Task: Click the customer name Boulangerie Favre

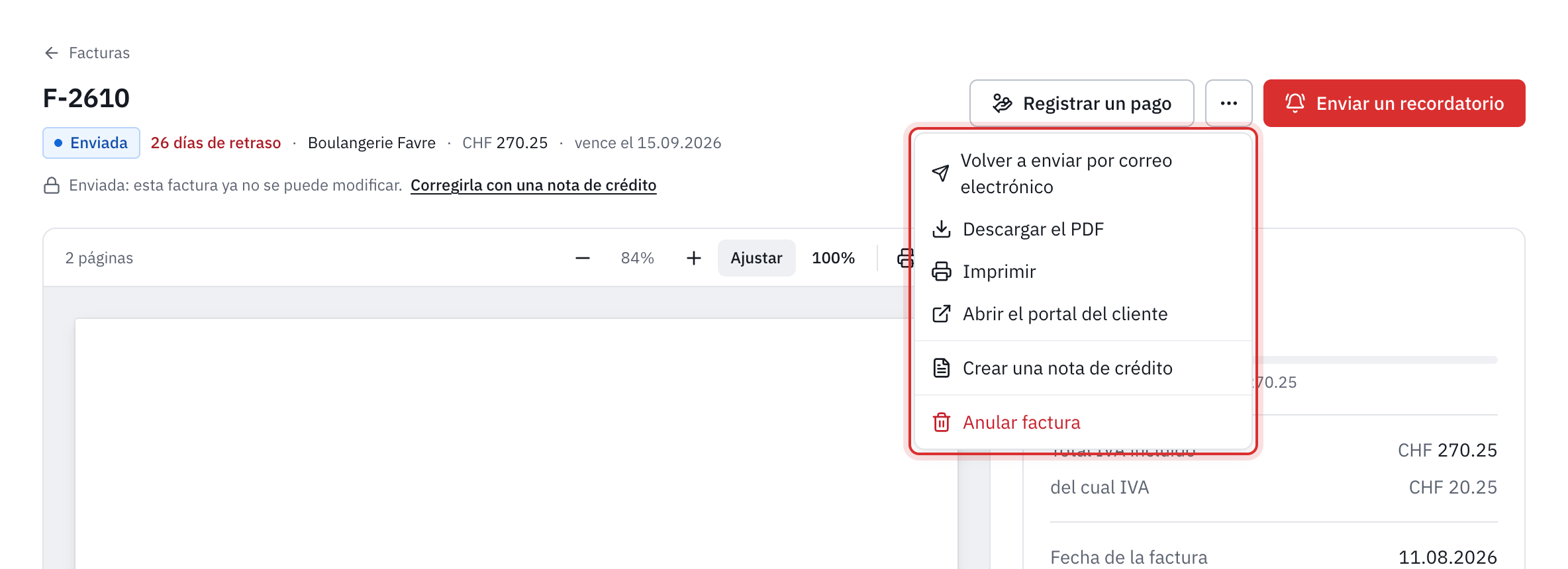Action: click(371, 143)
